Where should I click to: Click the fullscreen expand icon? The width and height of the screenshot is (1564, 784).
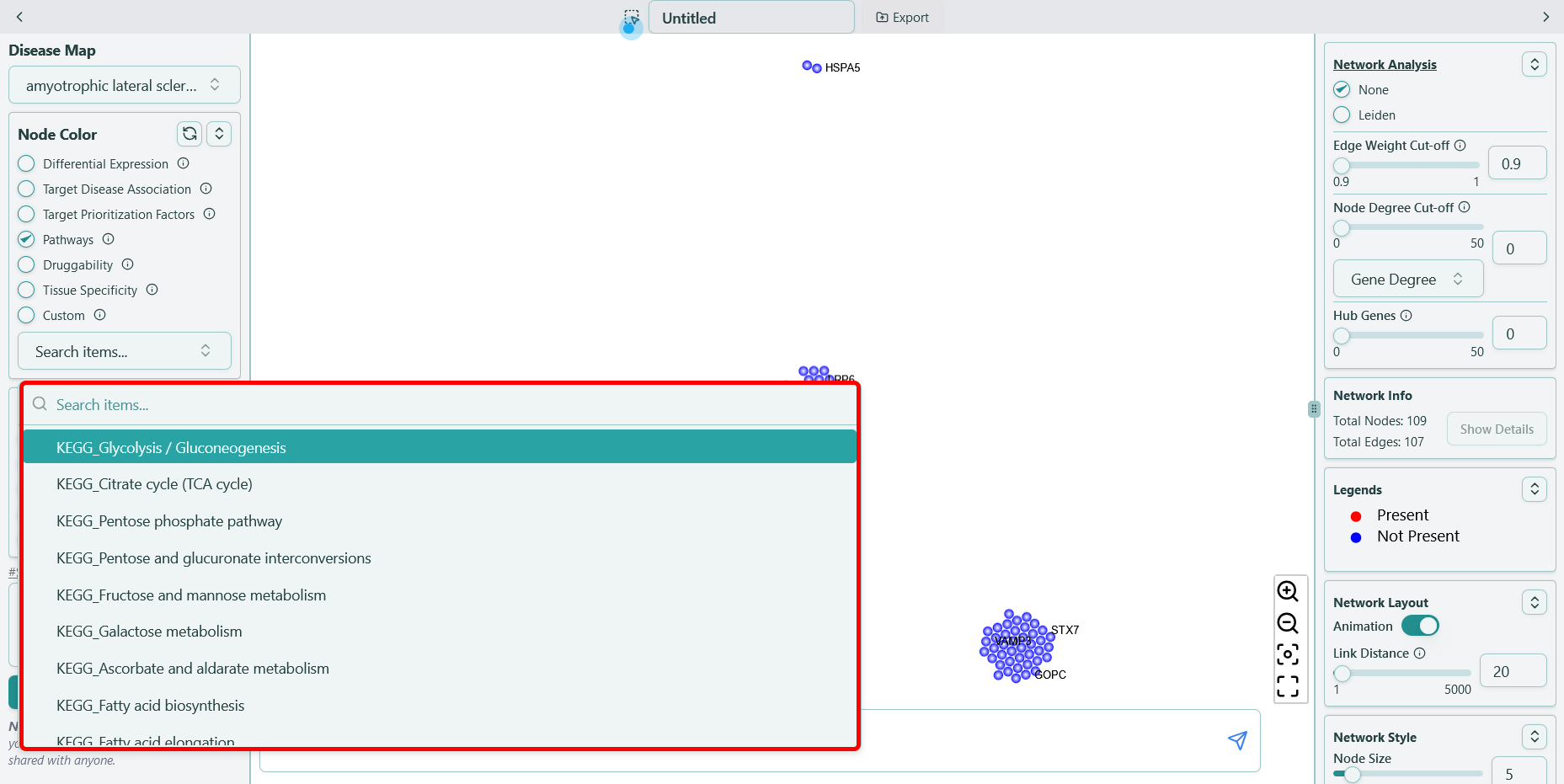pos(1287,686)
